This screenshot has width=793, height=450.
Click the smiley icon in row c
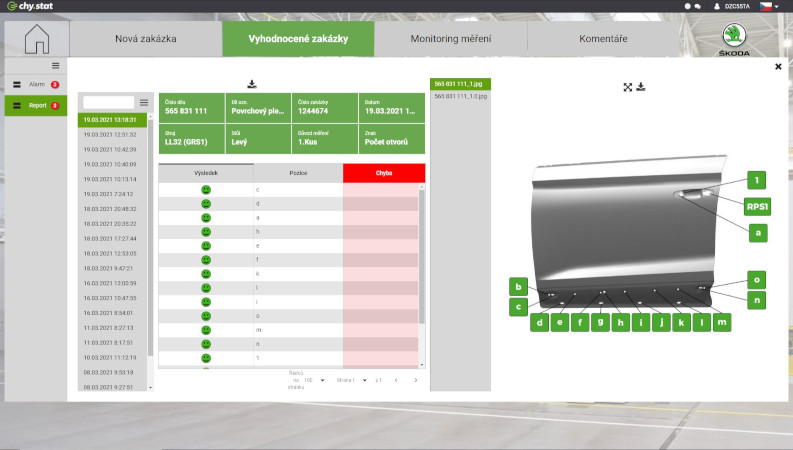tap(206, 190)
